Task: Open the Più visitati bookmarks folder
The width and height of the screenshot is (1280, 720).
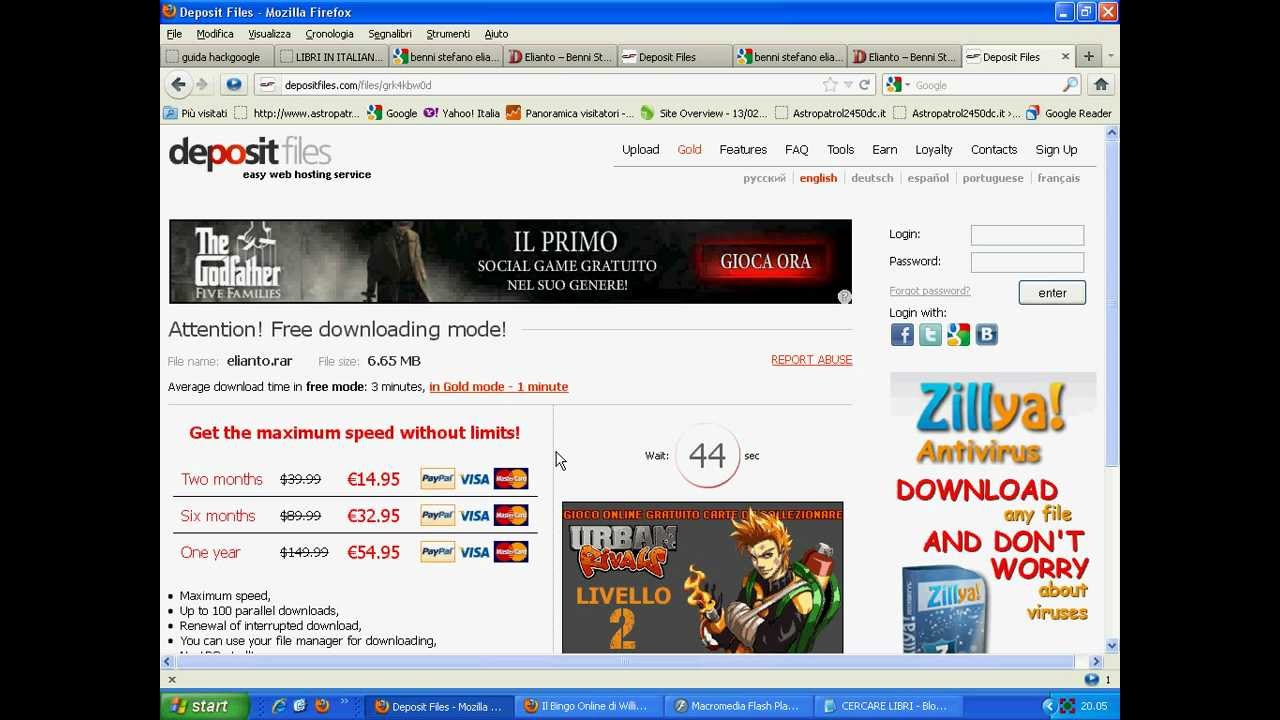Action: point(196,113)
